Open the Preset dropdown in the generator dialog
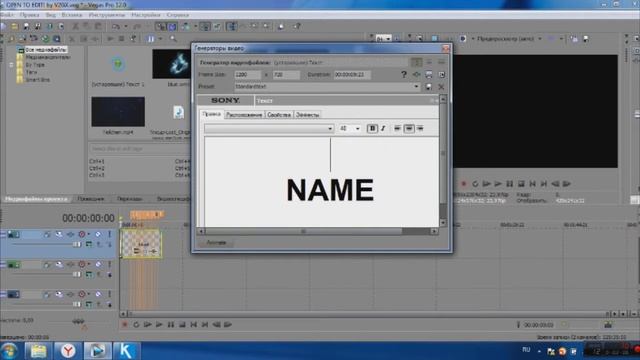Screen dimensions: 640x360 pyautogui.click(x=416, y=87)
